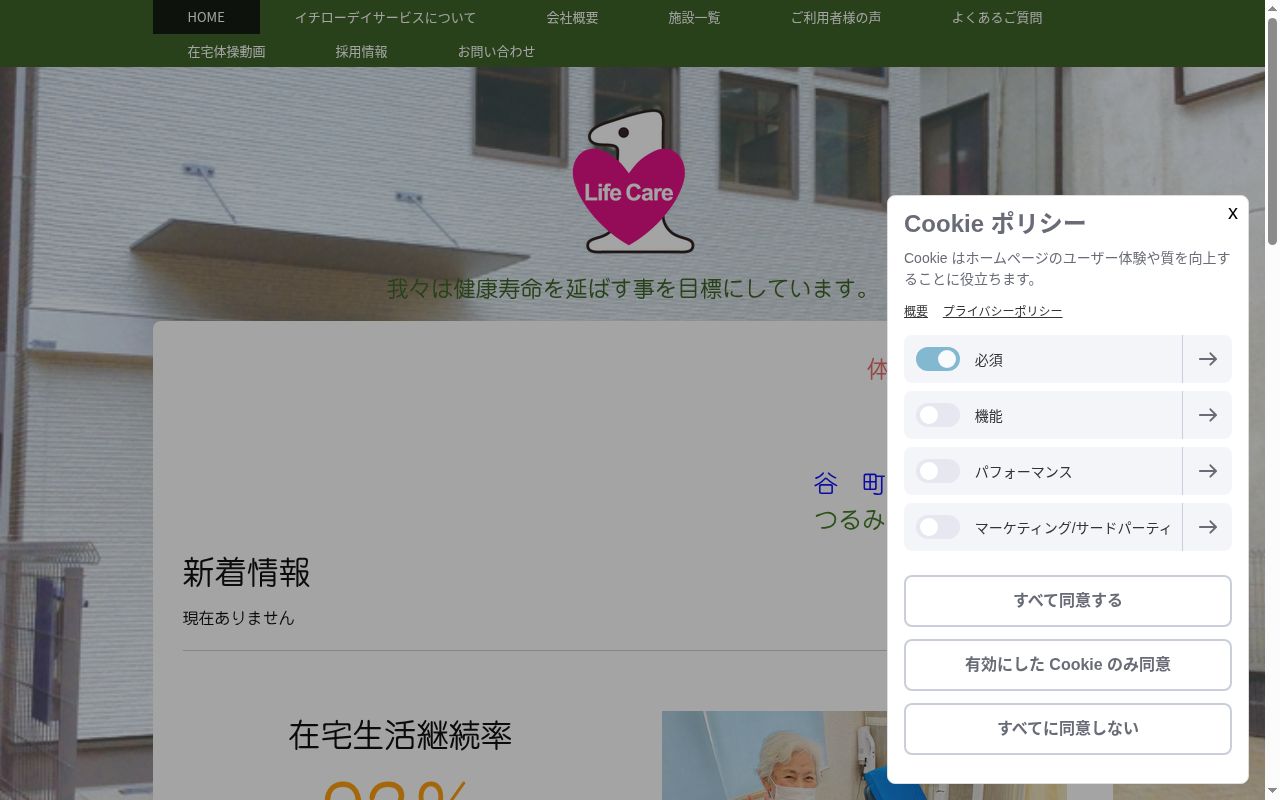Open the 施設一覧 menu item
Viewport: 1280px width, 800px height.
694,17
